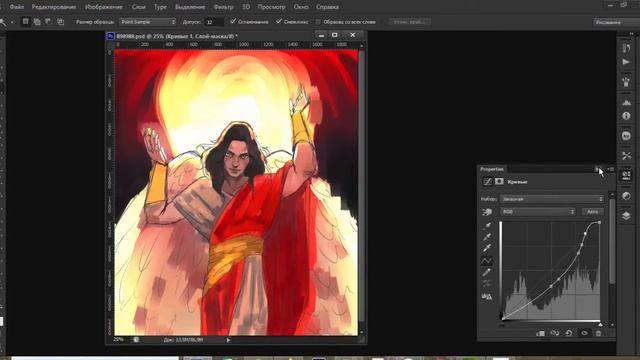Open the Properties panel flyout menu

point(610,169)
